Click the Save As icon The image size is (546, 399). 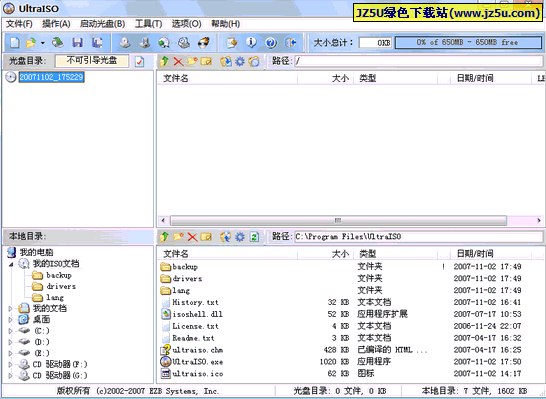click(x=97, y=42)
